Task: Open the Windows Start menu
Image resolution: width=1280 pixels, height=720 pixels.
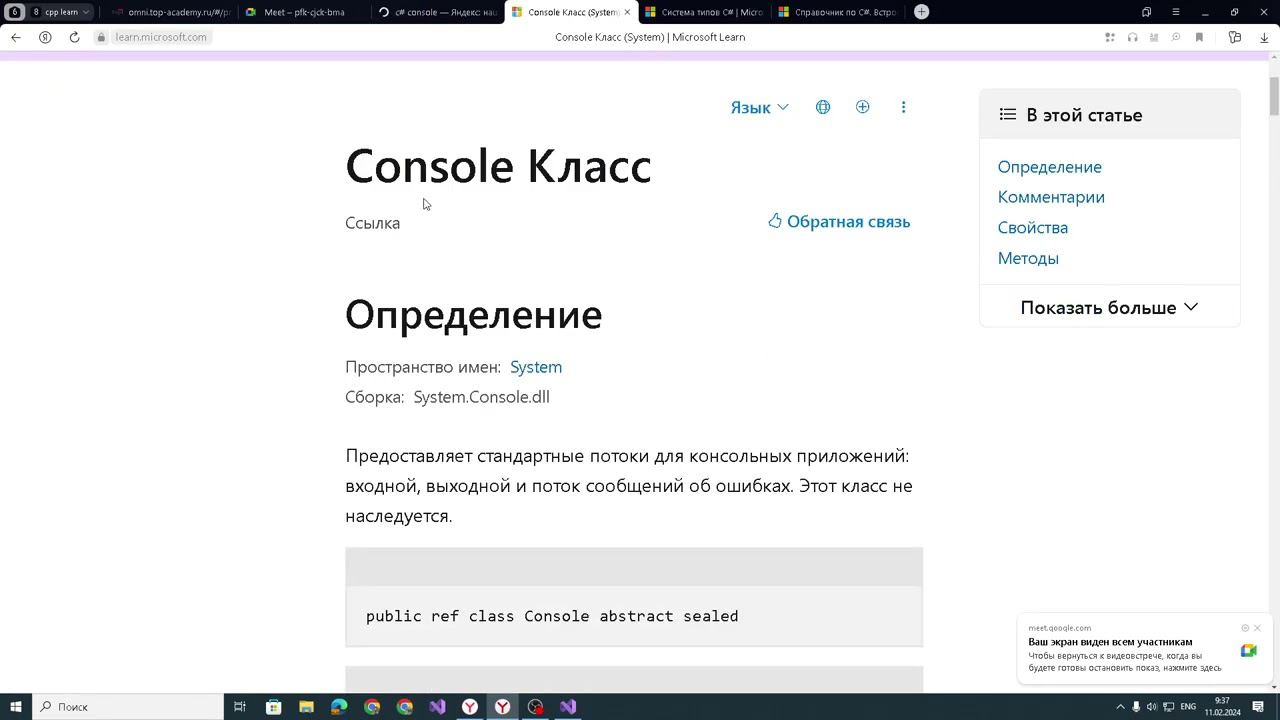Action: point(16,707)
